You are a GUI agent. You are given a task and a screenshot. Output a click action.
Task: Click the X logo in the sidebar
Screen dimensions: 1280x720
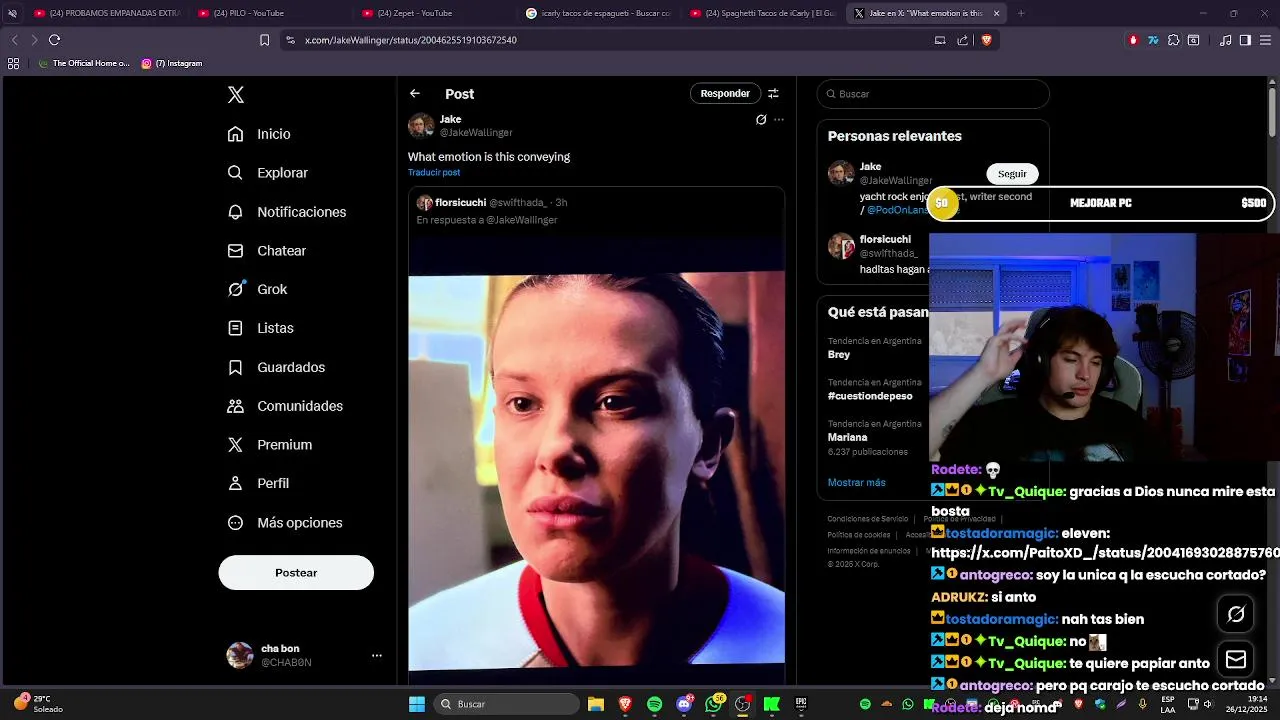point(236,95)
